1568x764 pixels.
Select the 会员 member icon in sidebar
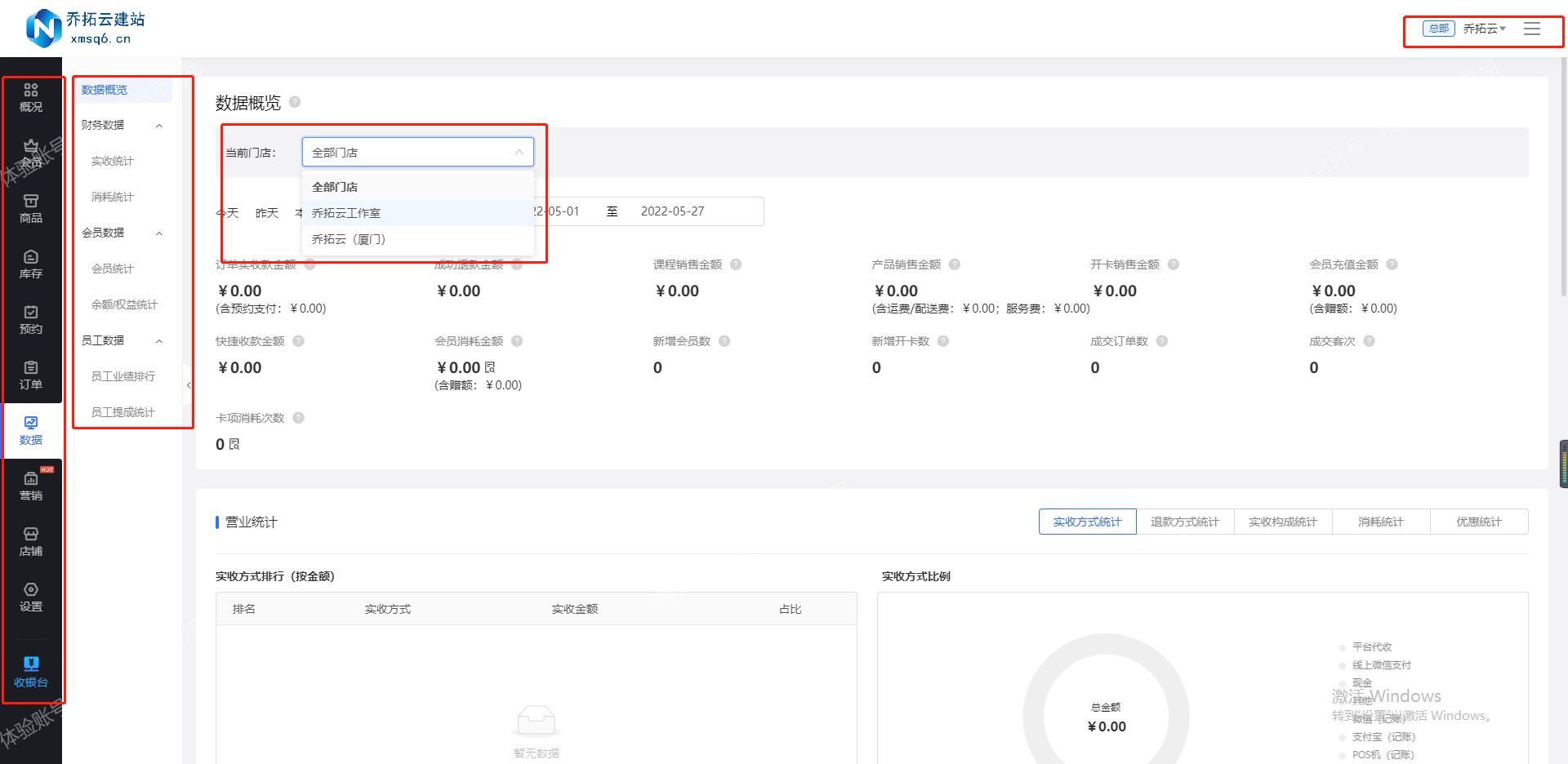31,155
